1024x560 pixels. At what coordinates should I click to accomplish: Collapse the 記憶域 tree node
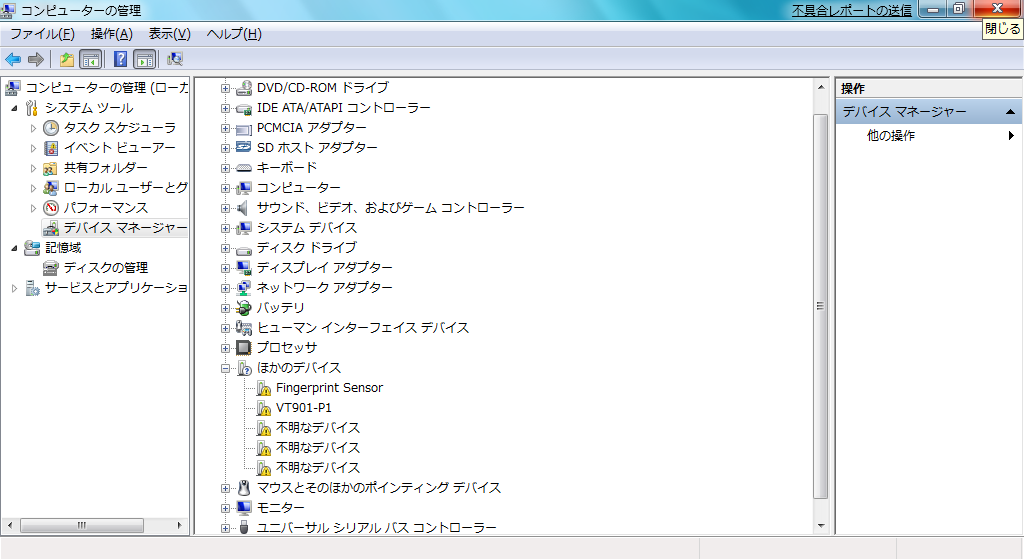click(x=14, y=248)
